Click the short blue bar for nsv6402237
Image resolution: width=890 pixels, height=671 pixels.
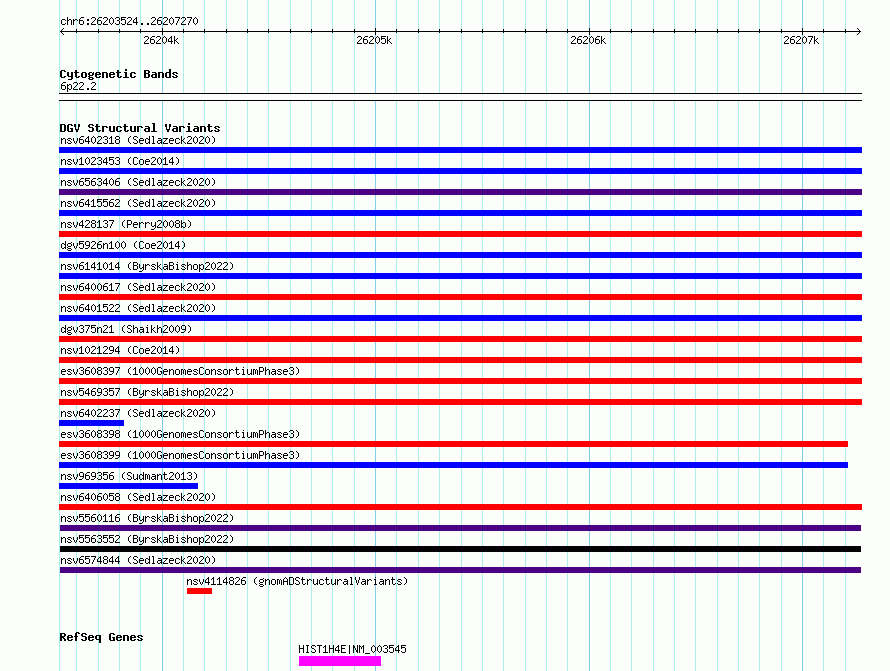coord(91,423)
